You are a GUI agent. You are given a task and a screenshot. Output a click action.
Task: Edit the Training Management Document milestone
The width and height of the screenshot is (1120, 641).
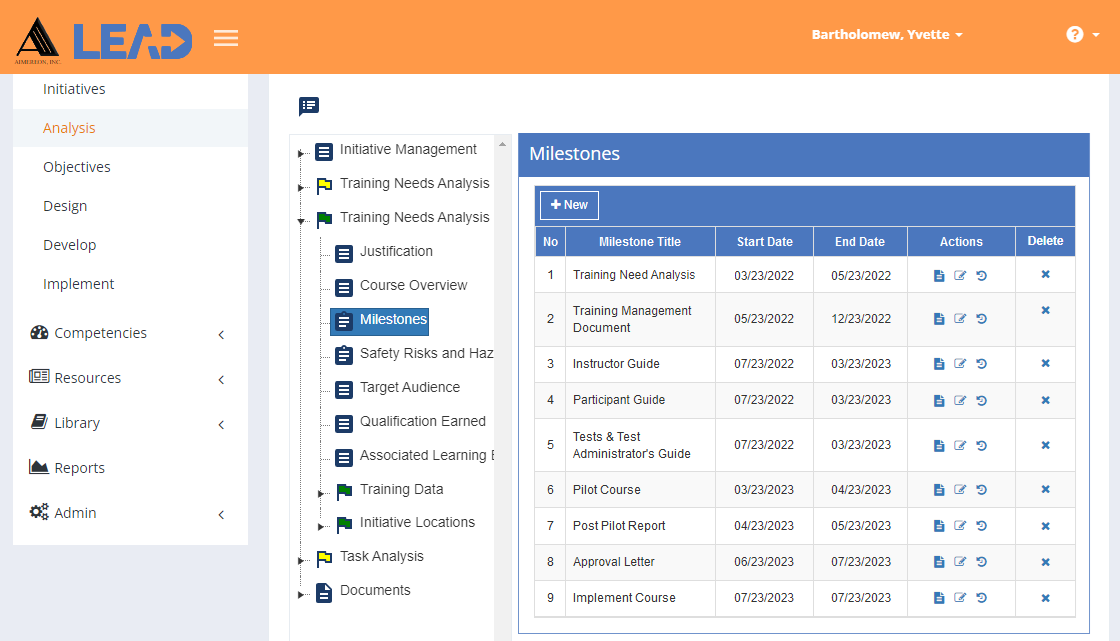point(960,318)
